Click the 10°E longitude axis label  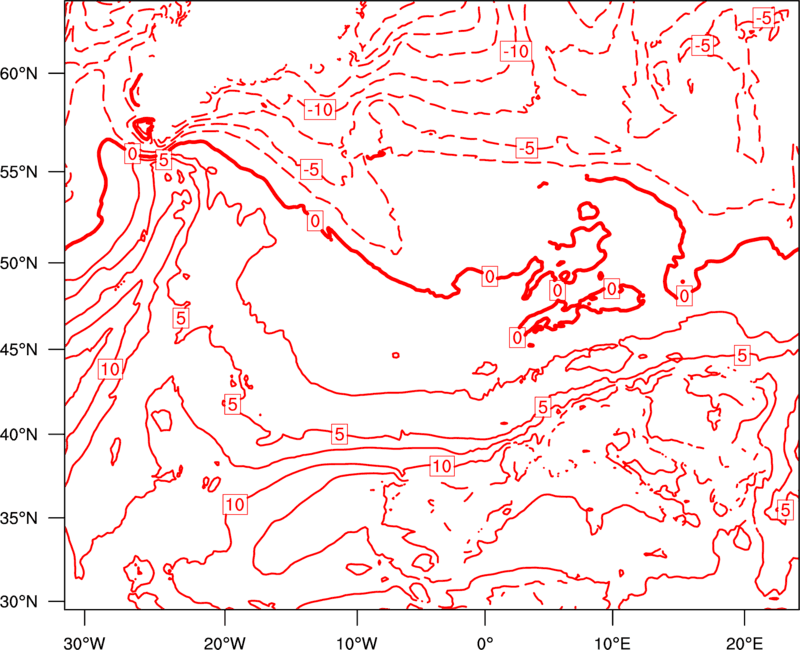pos(612,643)
